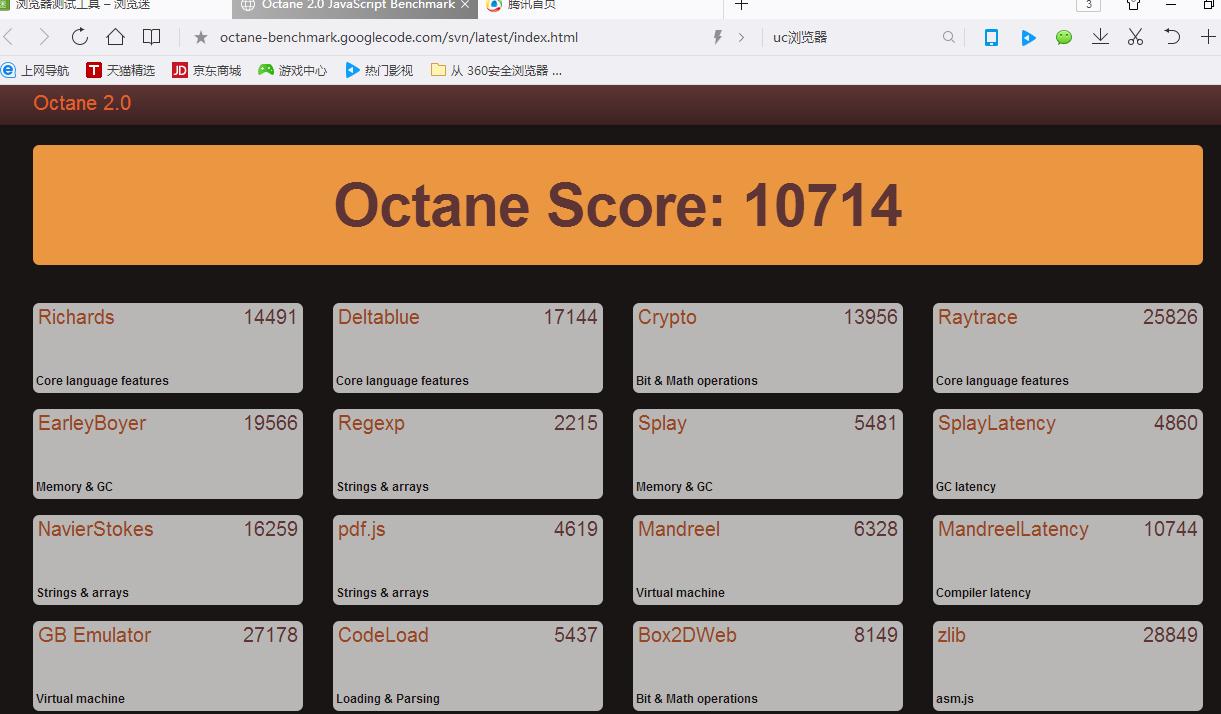Open the mobile phone assistant icon
Viewport: 1221px width, 714px height.
991,37
